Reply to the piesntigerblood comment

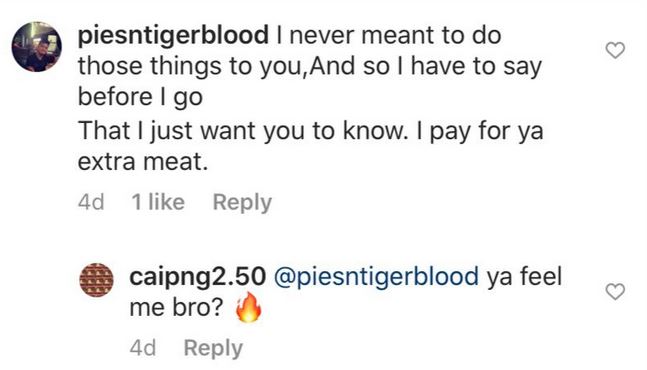(x=242, y=203)
